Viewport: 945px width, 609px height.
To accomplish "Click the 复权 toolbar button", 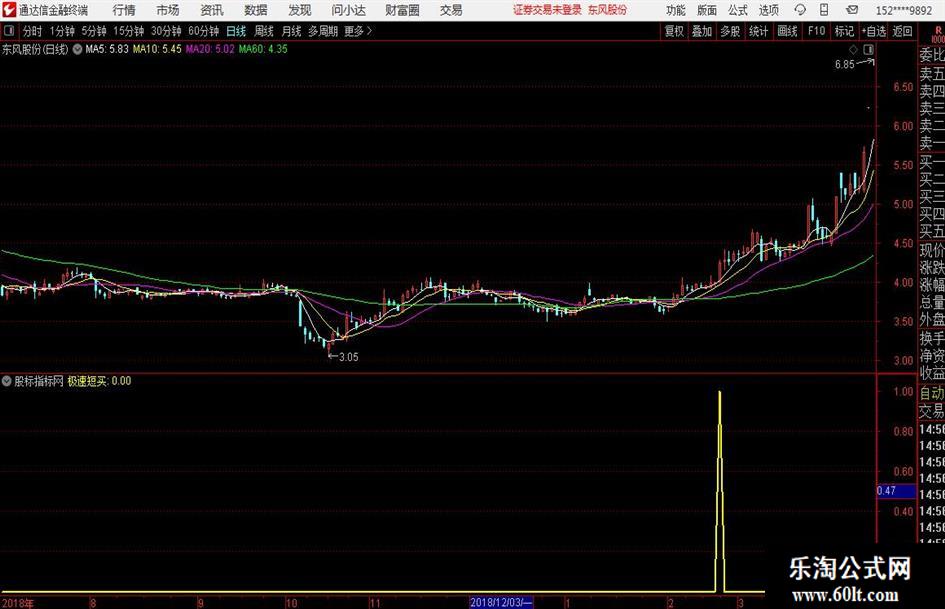I will click(674, 31).
